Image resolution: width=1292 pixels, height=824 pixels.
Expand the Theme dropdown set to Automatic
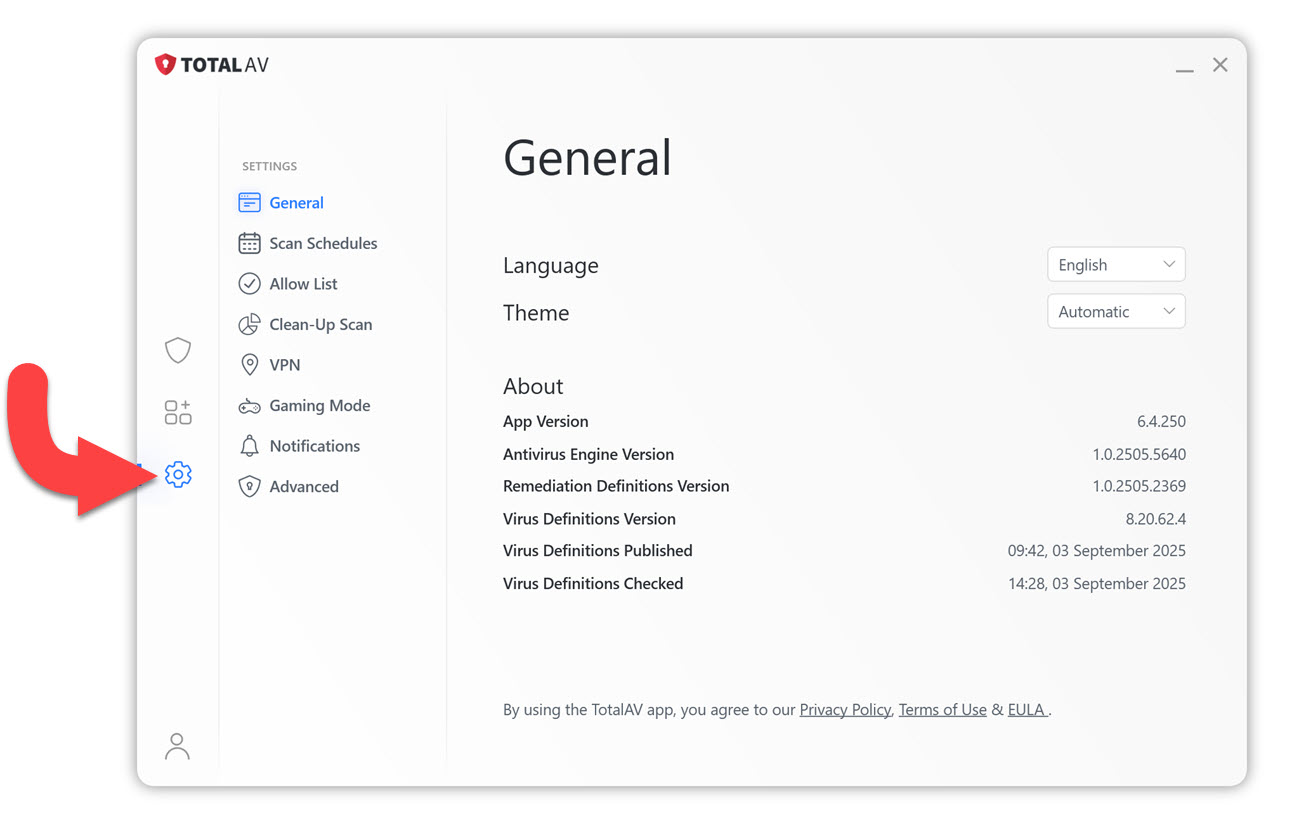pyautogui.click(x=1116, y=312)
